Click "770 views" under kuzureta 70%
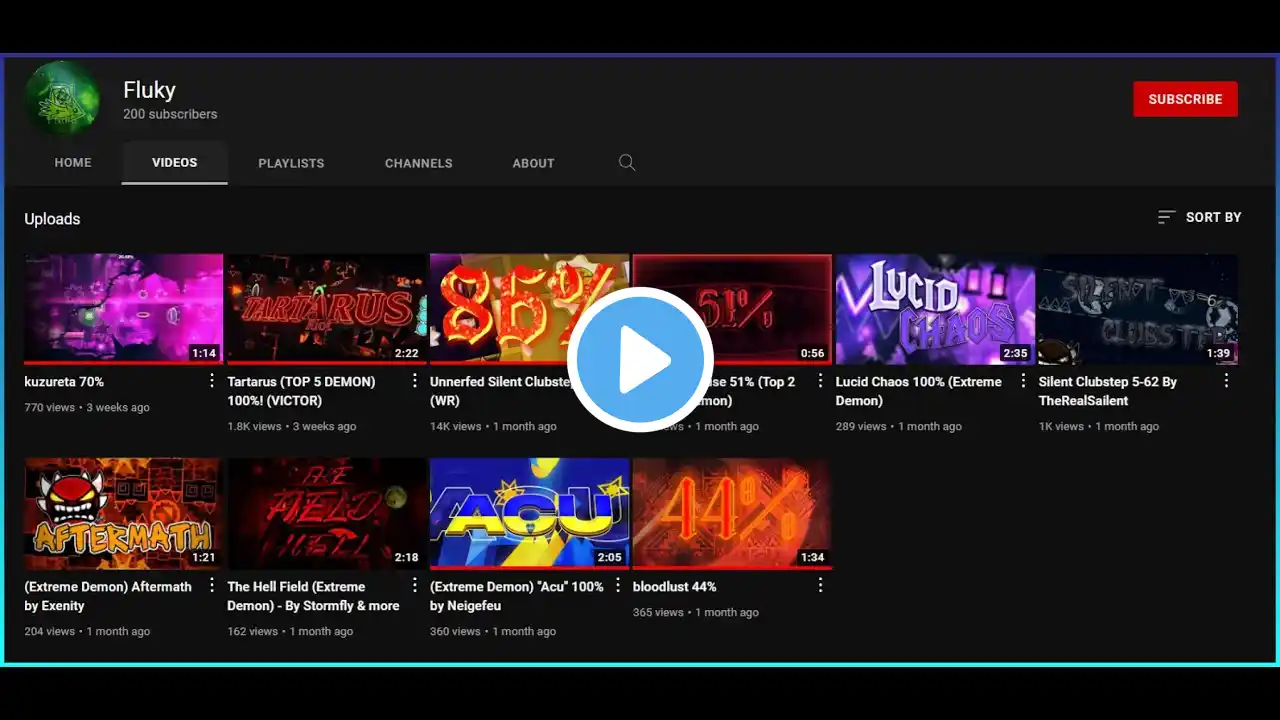The height and width of the screenshot is (720, 1280). 50,407
